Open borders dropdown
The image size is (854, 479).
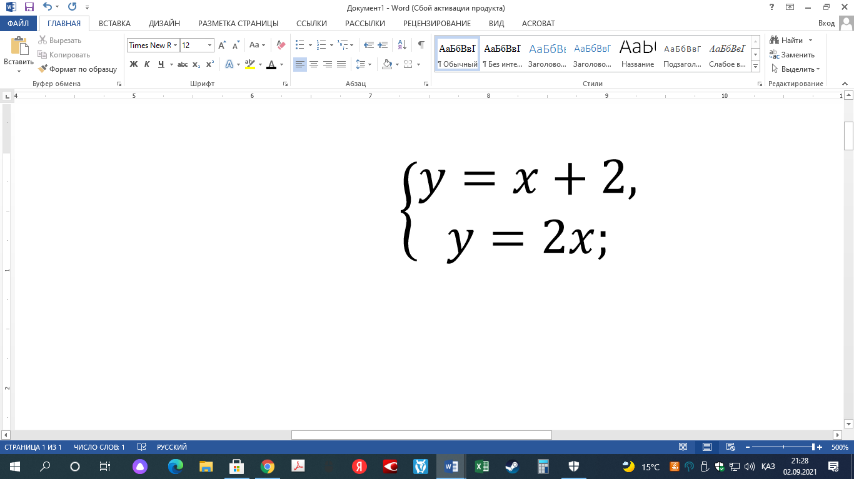(418, 64)
